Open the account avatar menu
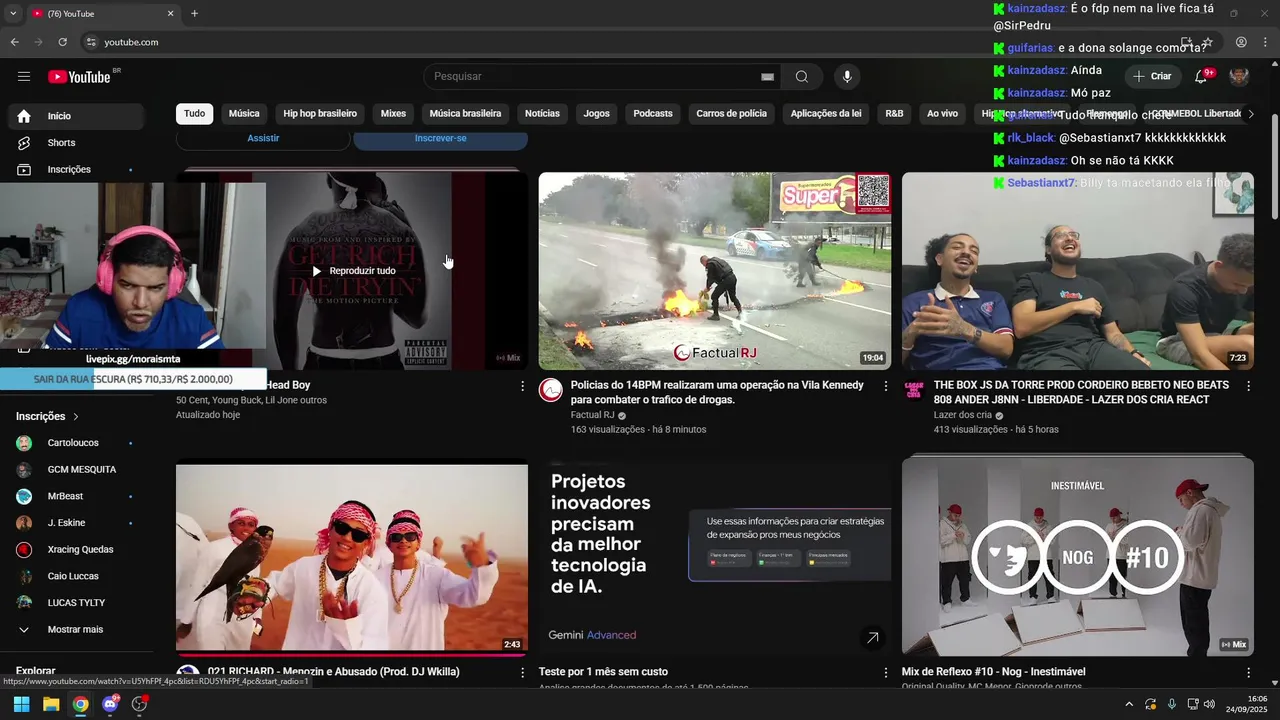1280x720 pixels. (x=1239, y=76)
